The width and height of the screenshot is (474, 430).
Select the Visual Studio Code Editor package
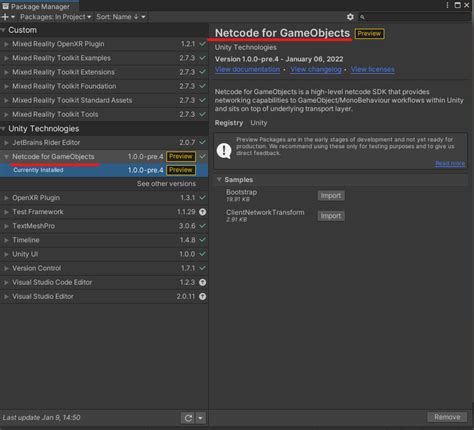104,282
